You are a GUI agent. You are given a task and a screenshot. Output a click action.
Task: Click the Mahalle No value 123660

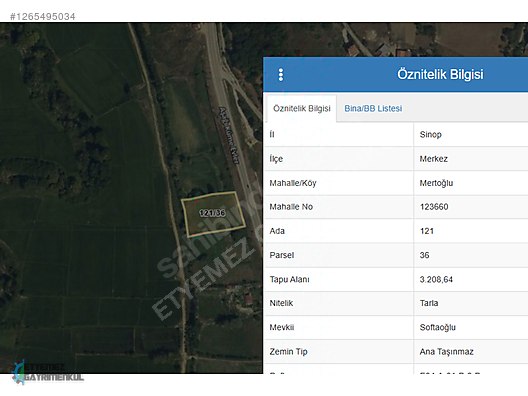434,207
